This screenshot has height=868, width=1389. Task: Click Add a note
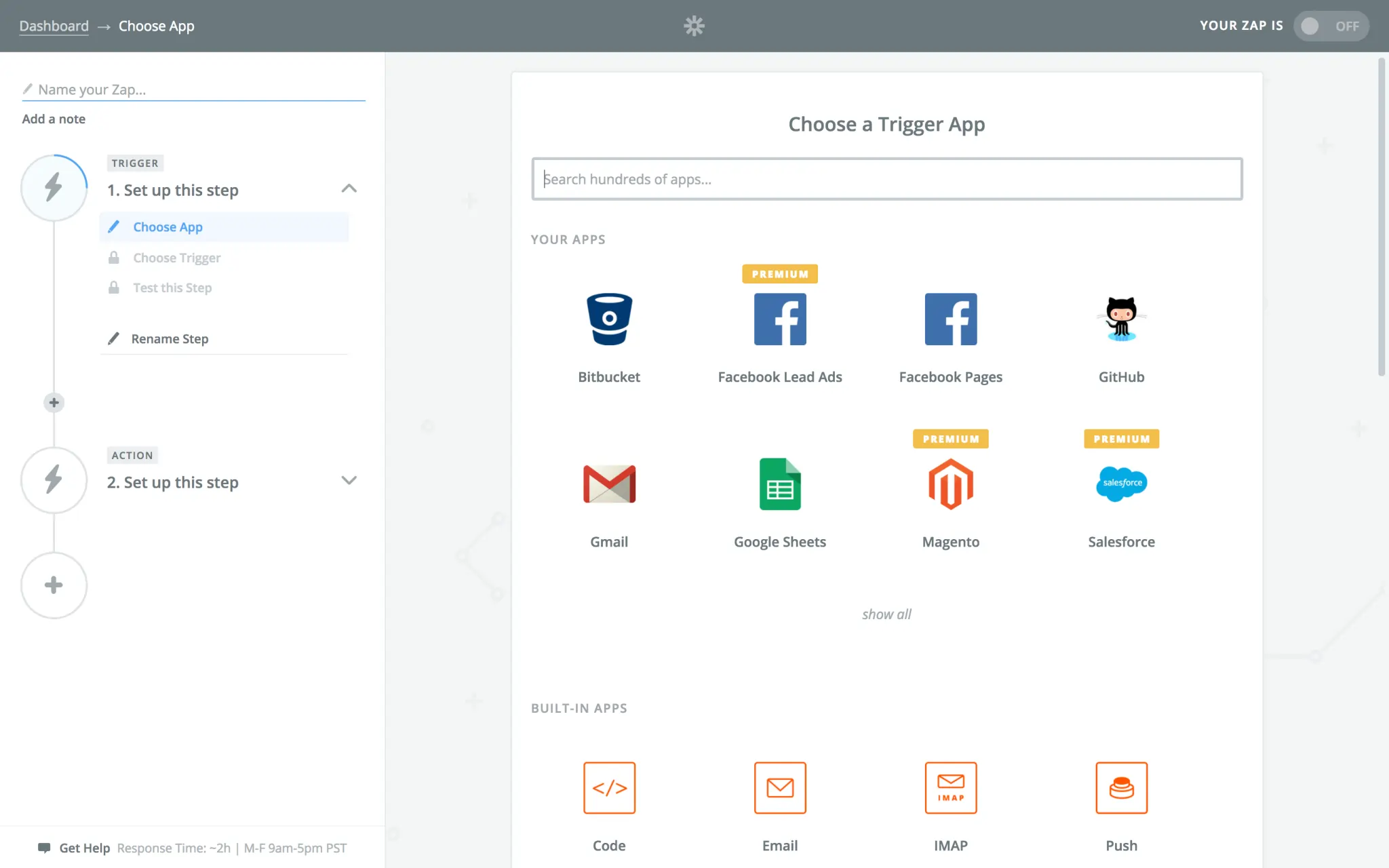pyautogui.click(x=54, y=119)
